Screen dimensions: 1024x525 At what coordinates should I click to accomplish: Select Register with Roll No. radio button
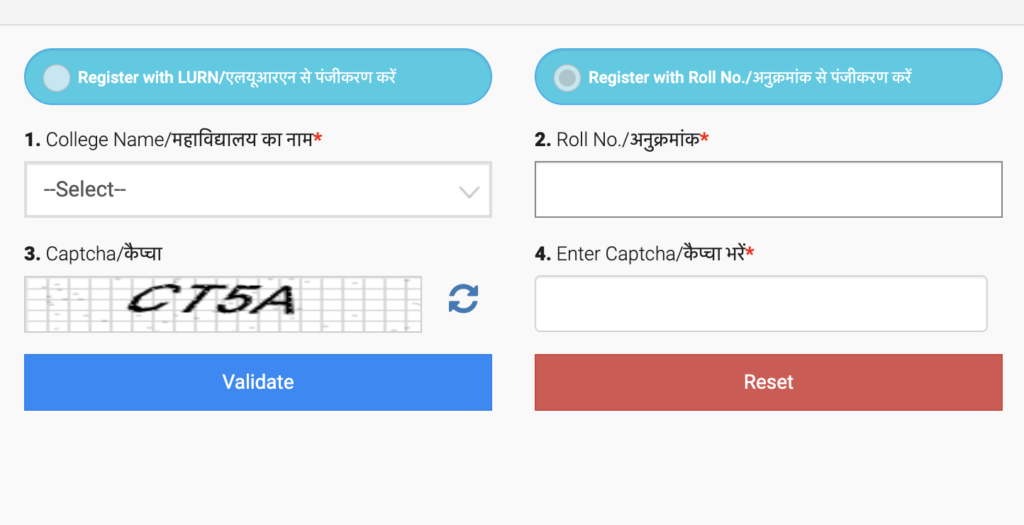tap(567, 78)
